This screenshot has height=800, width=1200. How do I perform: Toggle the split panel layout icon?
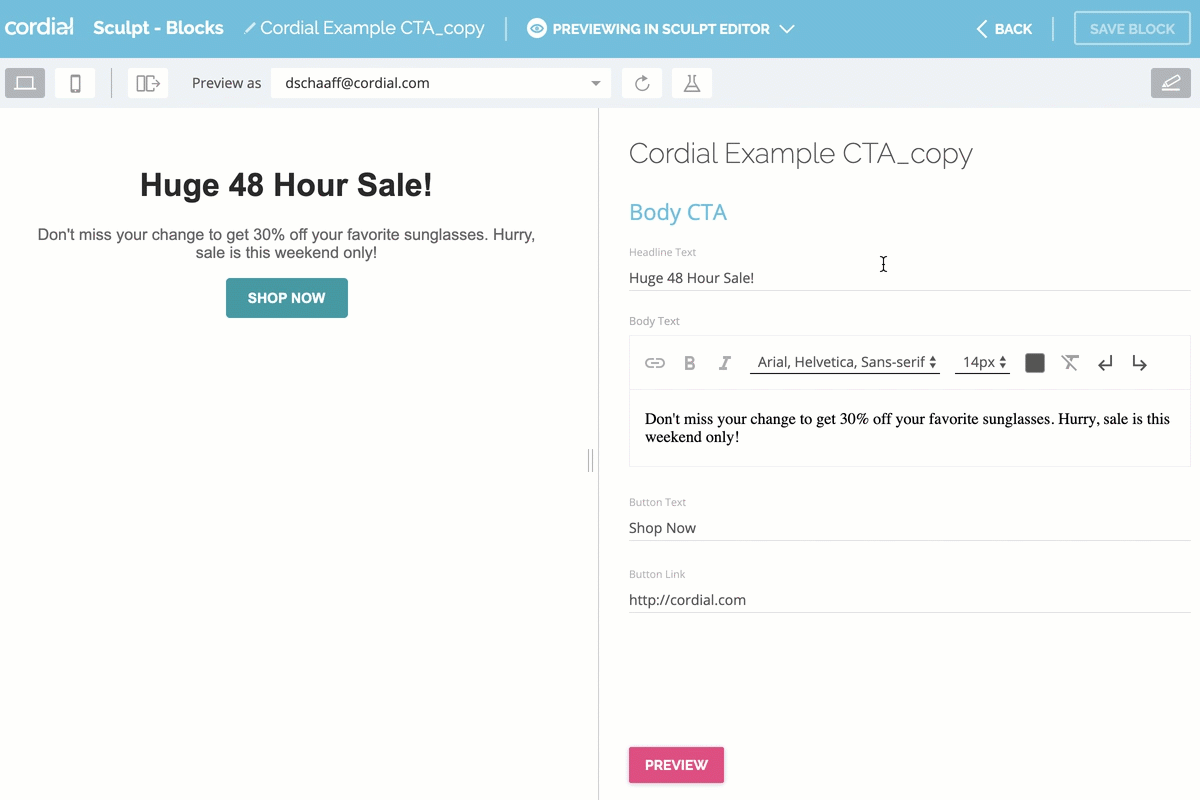[x=148, y=83]
